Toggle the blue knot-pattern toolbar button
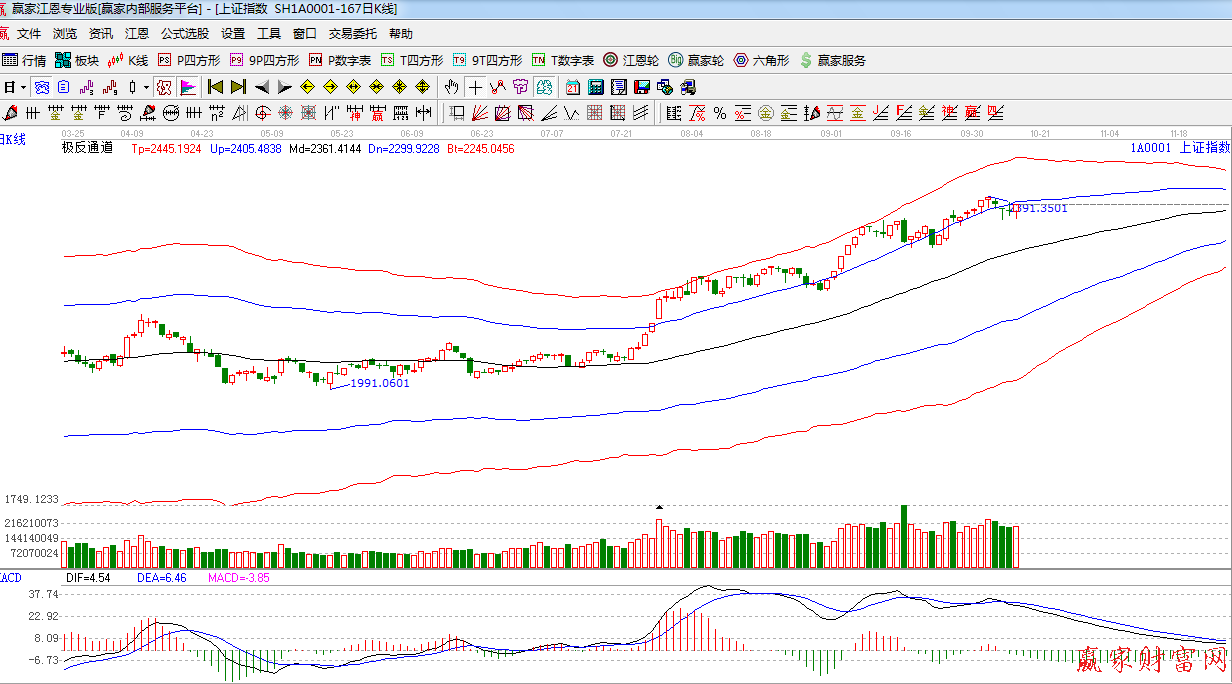 [41, 87]
